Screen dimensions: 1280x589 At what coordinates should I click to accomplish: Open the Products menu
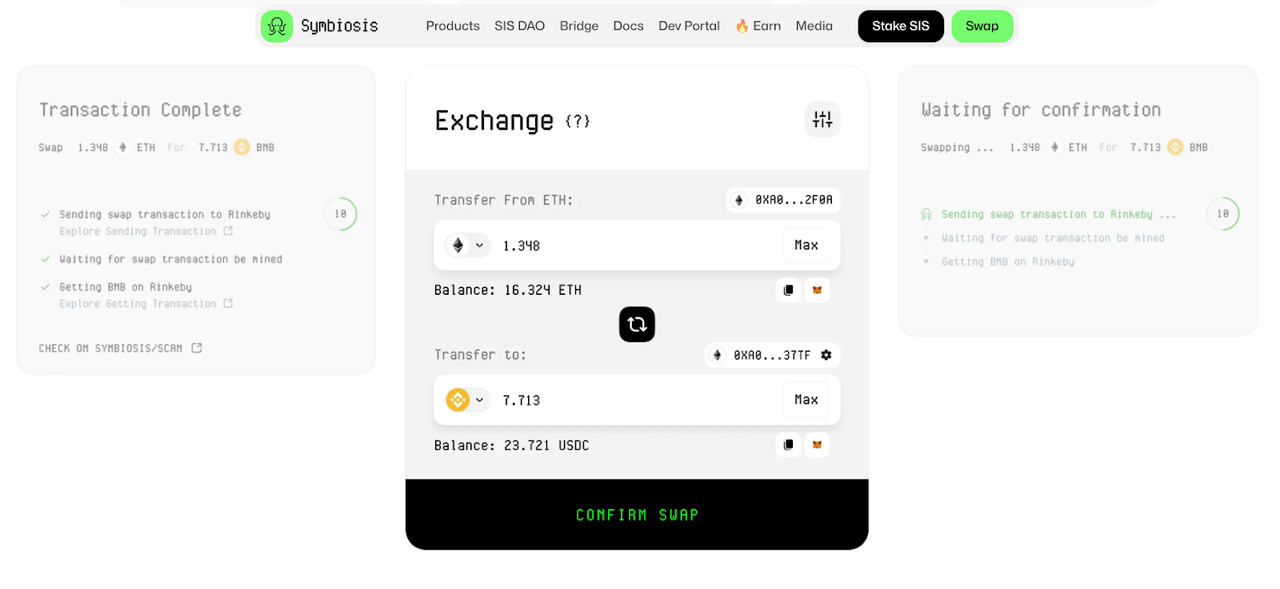click(x=452, y=26)
